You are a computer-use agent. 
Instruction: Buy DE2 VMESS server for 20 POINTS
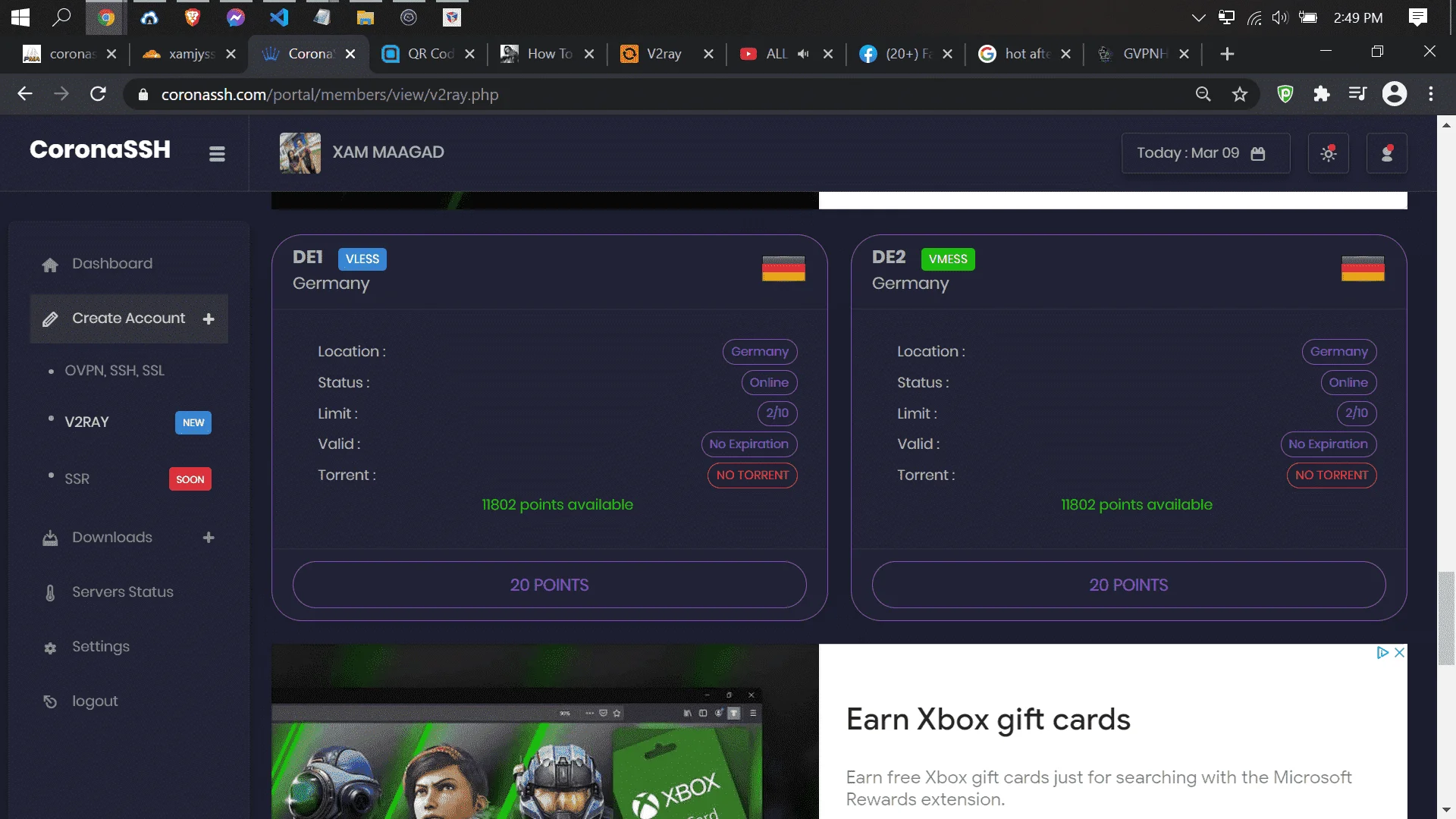pyautogui.click(x=1128, y=585)
